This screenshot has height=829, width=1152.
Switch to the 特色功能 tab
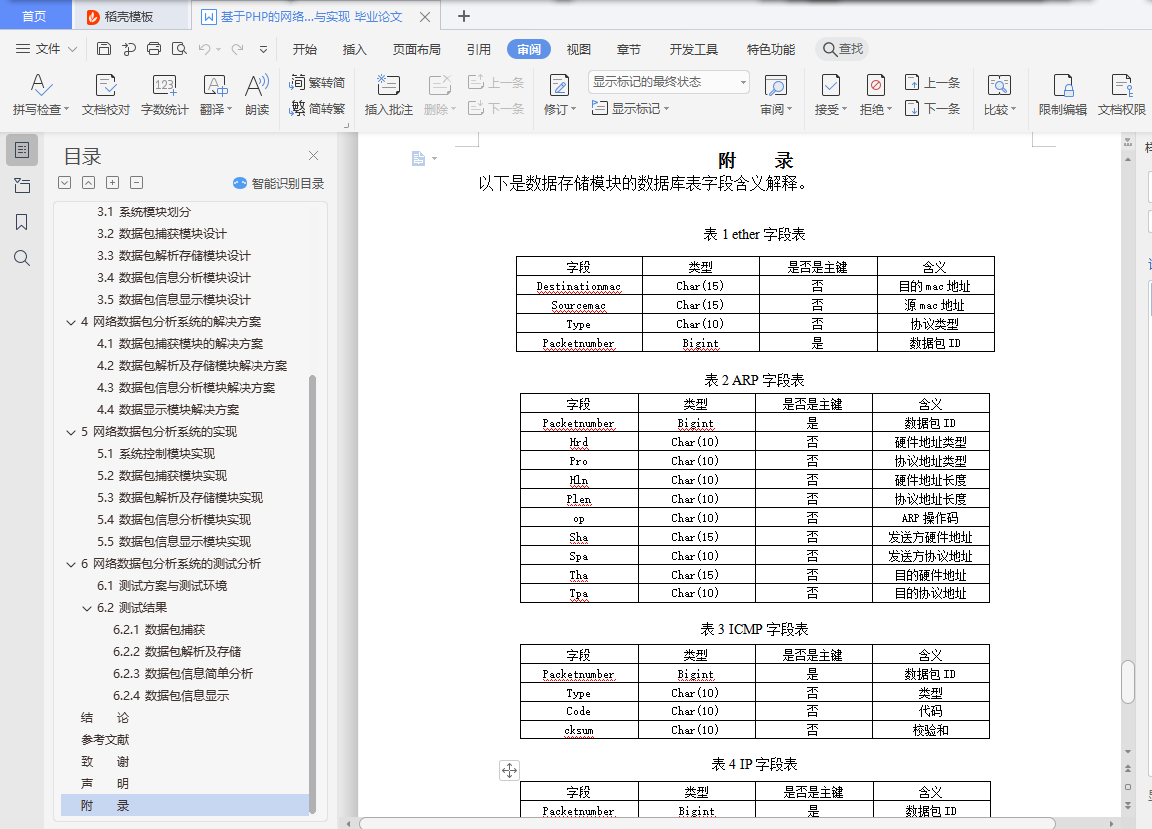point(771,49)
